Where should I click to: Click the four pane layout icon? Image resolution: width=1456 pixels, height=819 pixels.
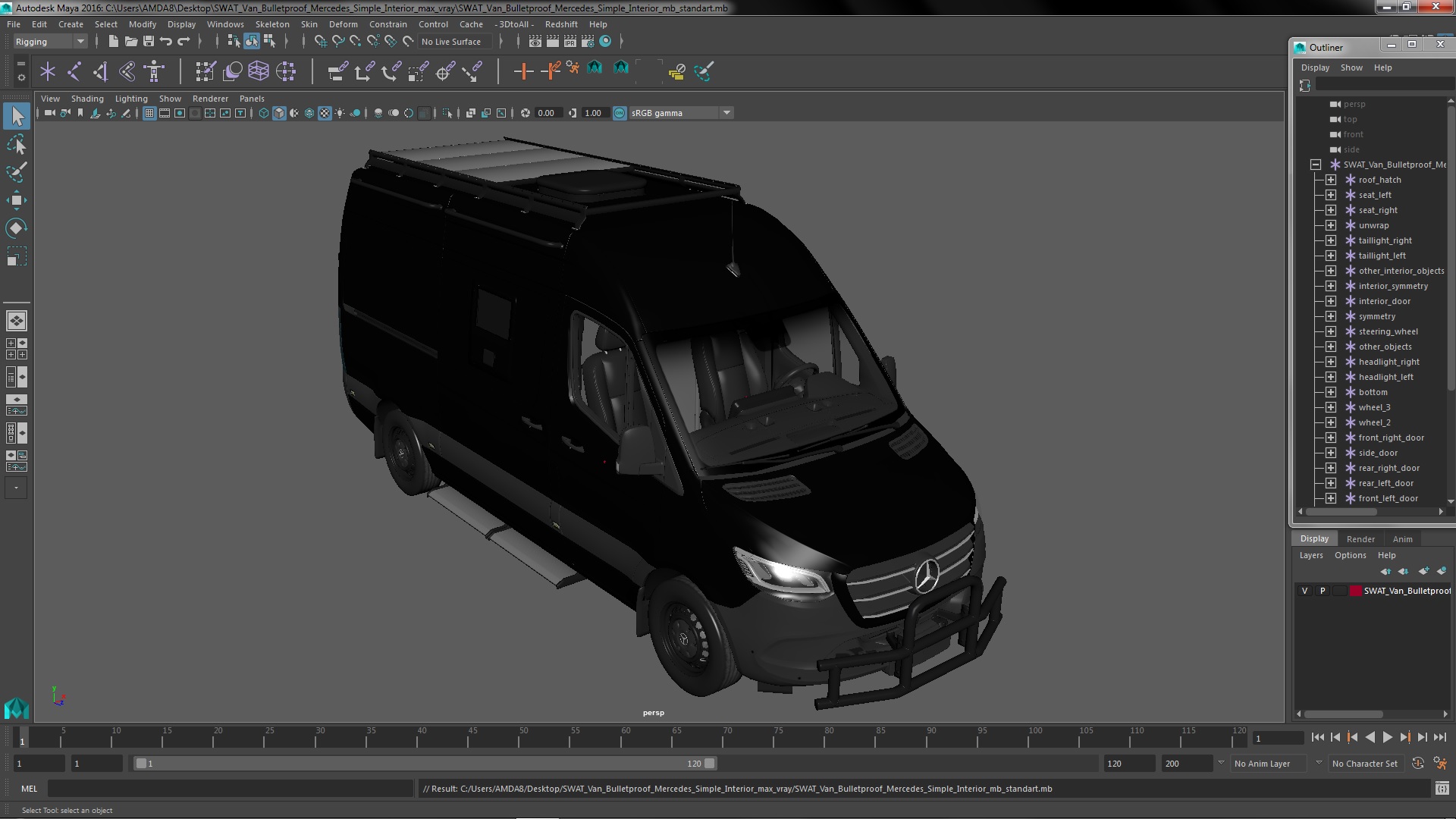[16, 349]
